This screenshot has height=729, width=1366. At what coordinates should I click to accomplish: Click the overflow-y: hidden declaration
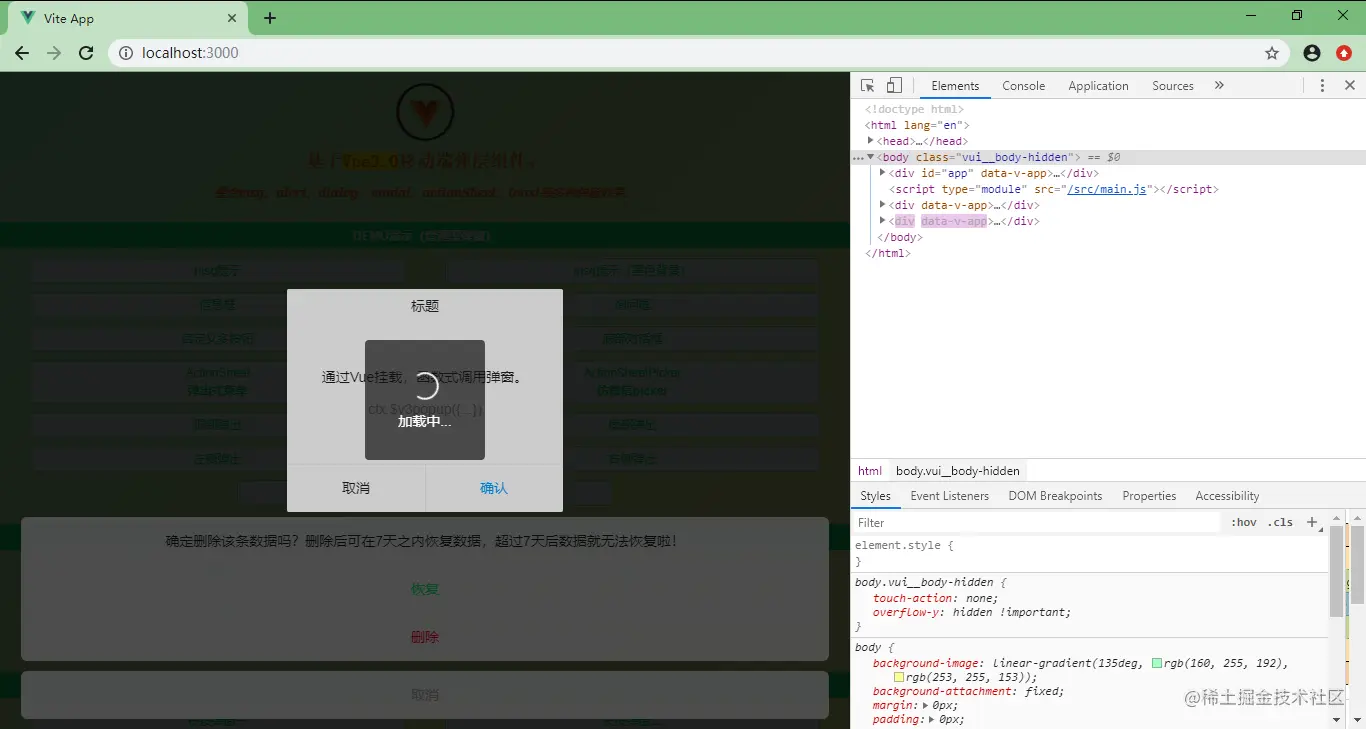(971, 612)
